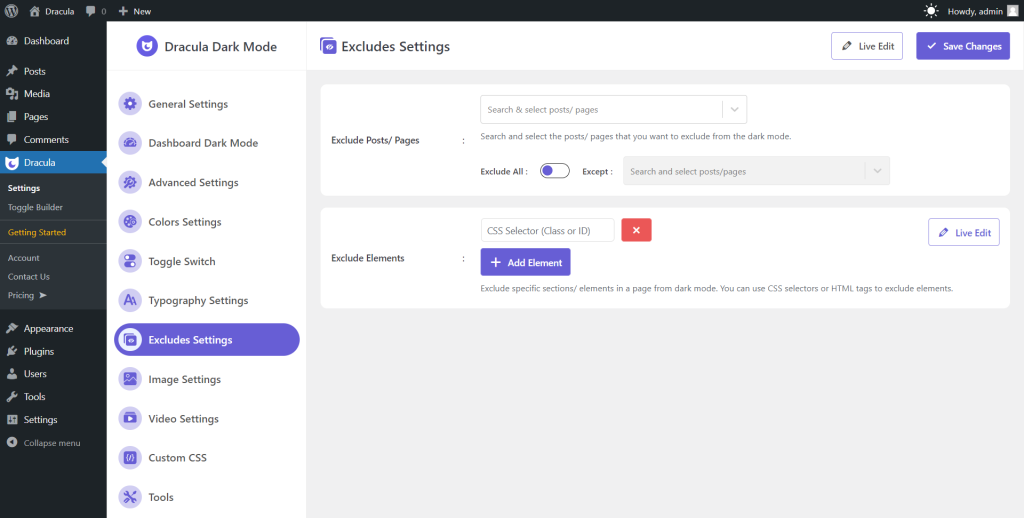Open General Settings tab
The width and height of the screenshot is (1024, 518).
coord(206,104)
